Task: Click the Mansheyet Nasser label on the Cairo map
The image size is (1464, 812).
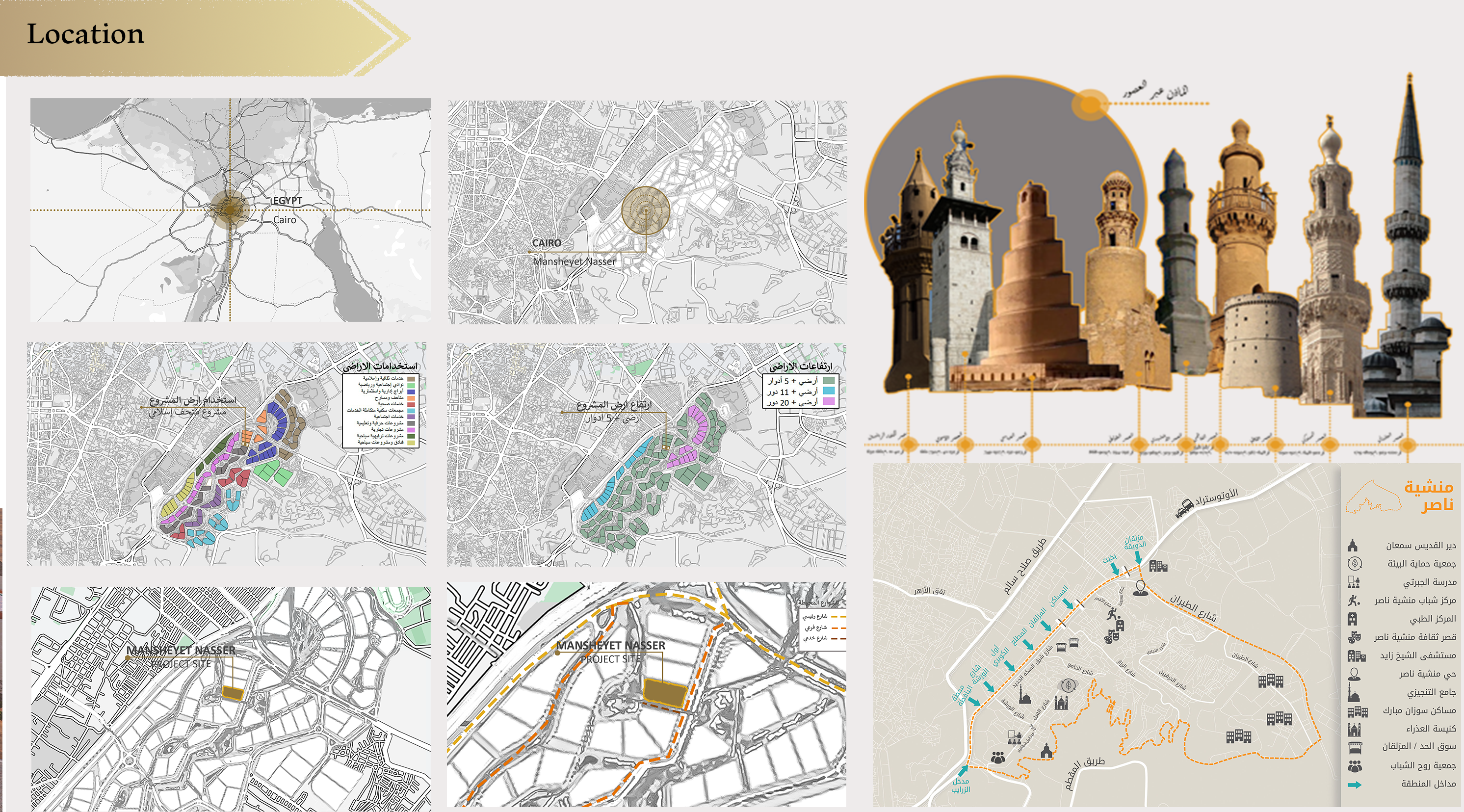Action: pos(574,262)
